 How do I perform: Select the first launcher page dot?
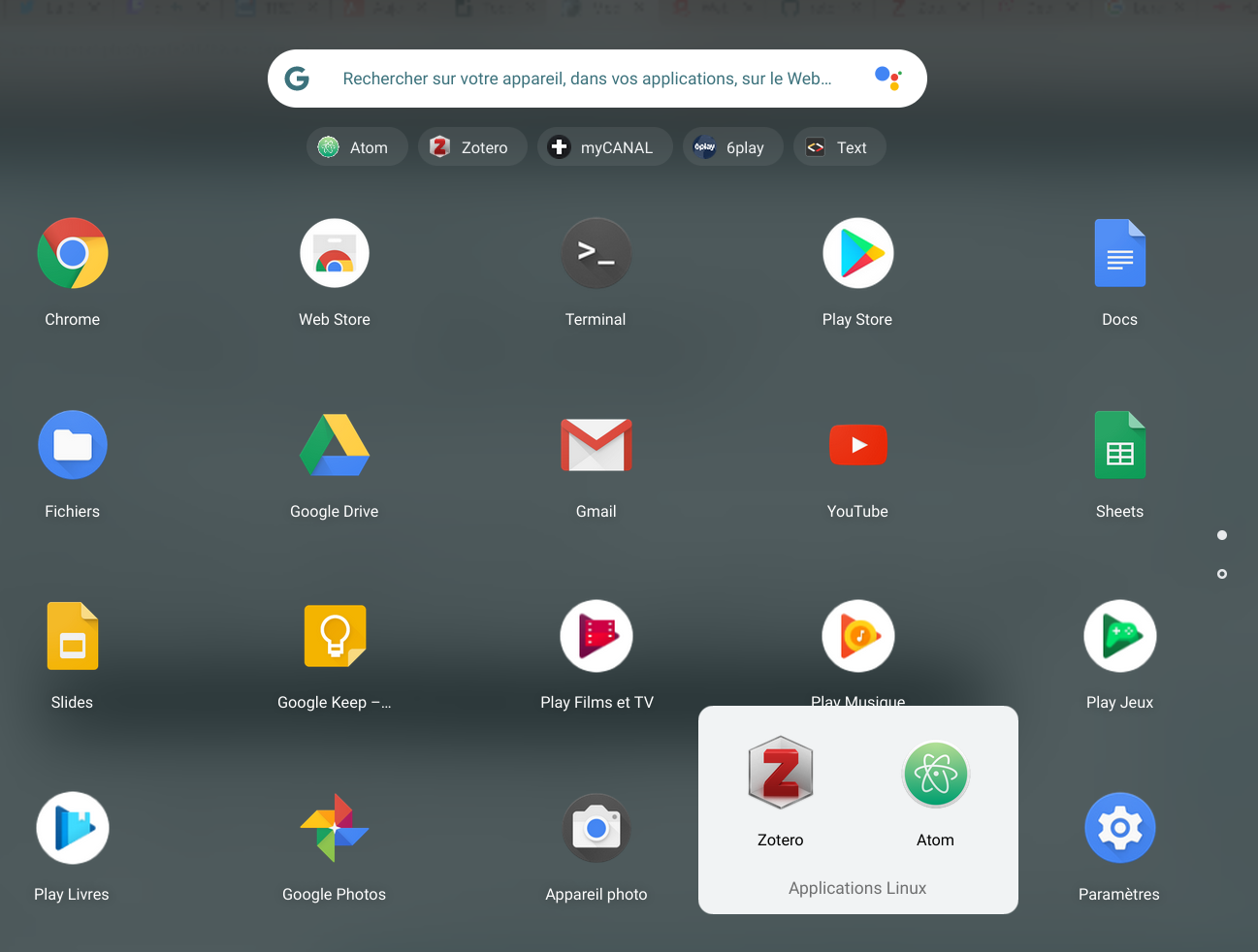click(x=1222, y=535)
